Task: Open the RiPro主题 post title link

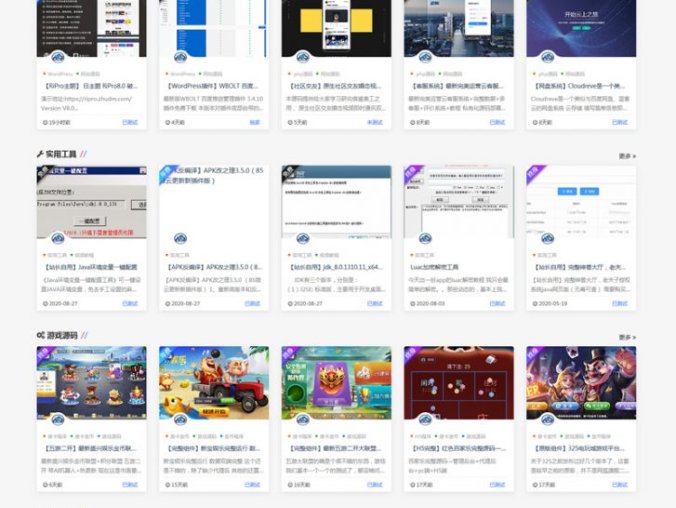Action: pyautogui.click(x=91, y=86)
